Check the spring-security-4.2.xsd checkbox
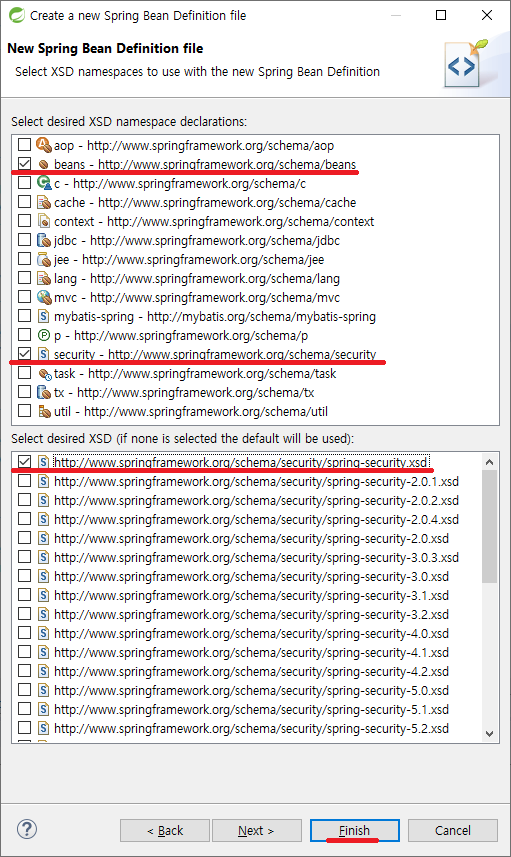This screenshot has width=511, height=857. coord(24,671)
